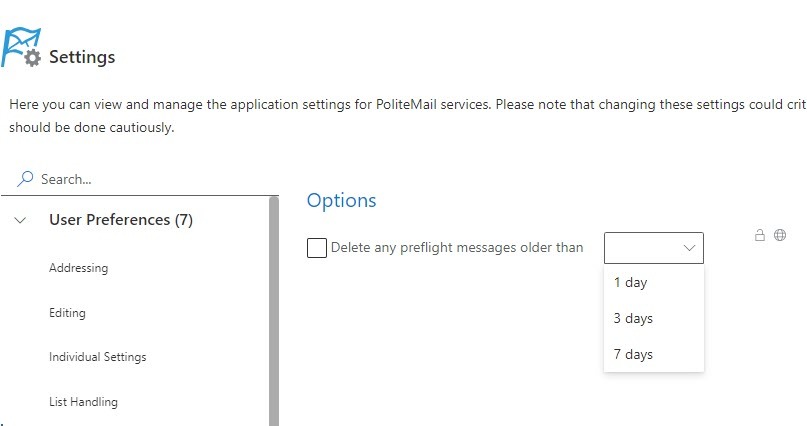Go to the Editing preferences
Screen dimensions: 807x426
(x=67, y=313)
